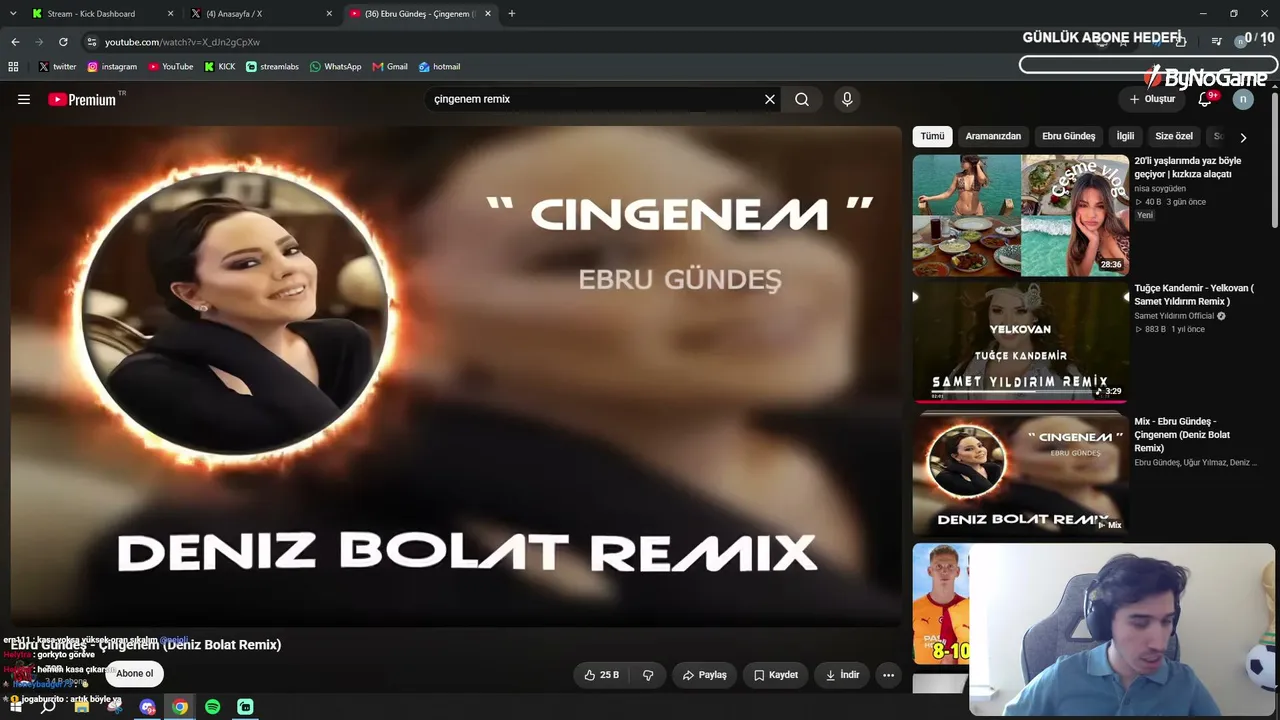Open Windows Start menu
Screen dimensions: 1280x720
[14, 707]
